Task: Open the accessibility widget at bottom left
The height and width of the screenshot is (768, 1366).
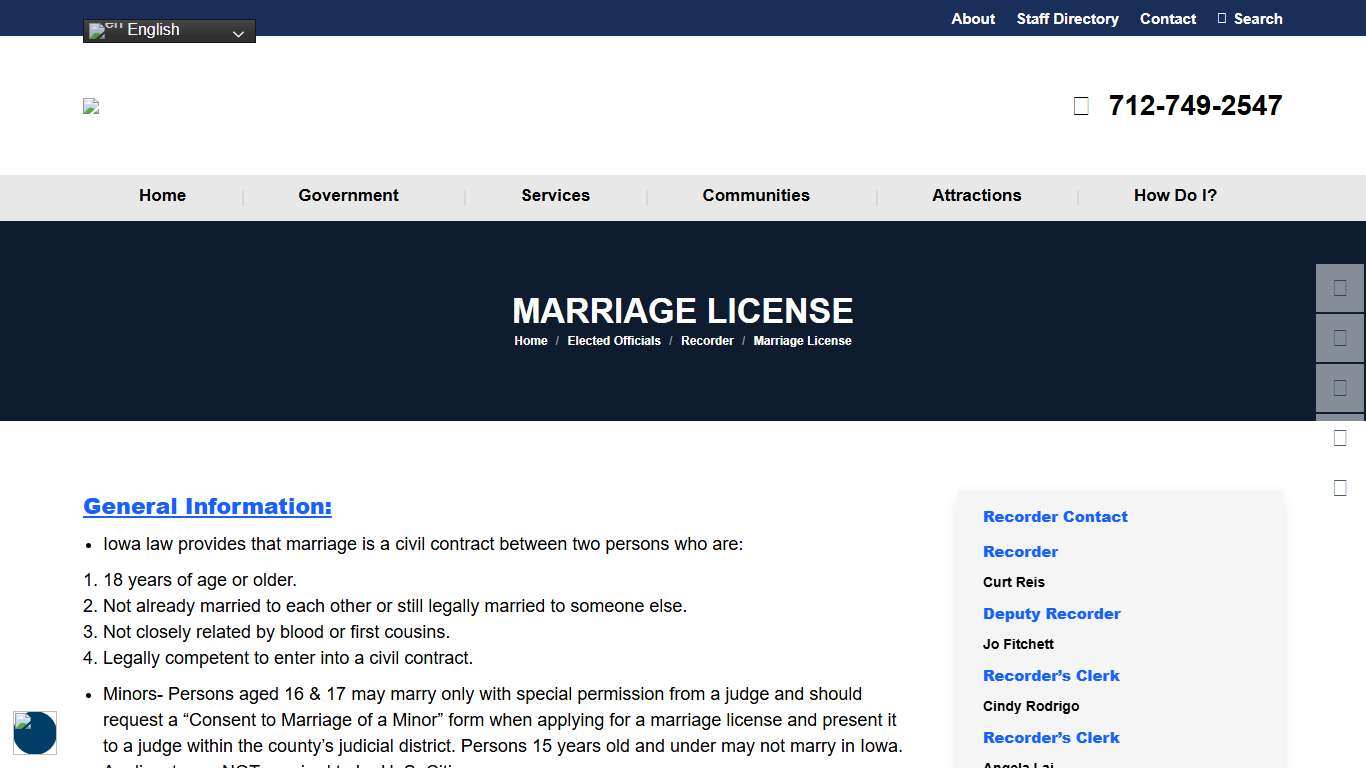Action: coord(34,732)
